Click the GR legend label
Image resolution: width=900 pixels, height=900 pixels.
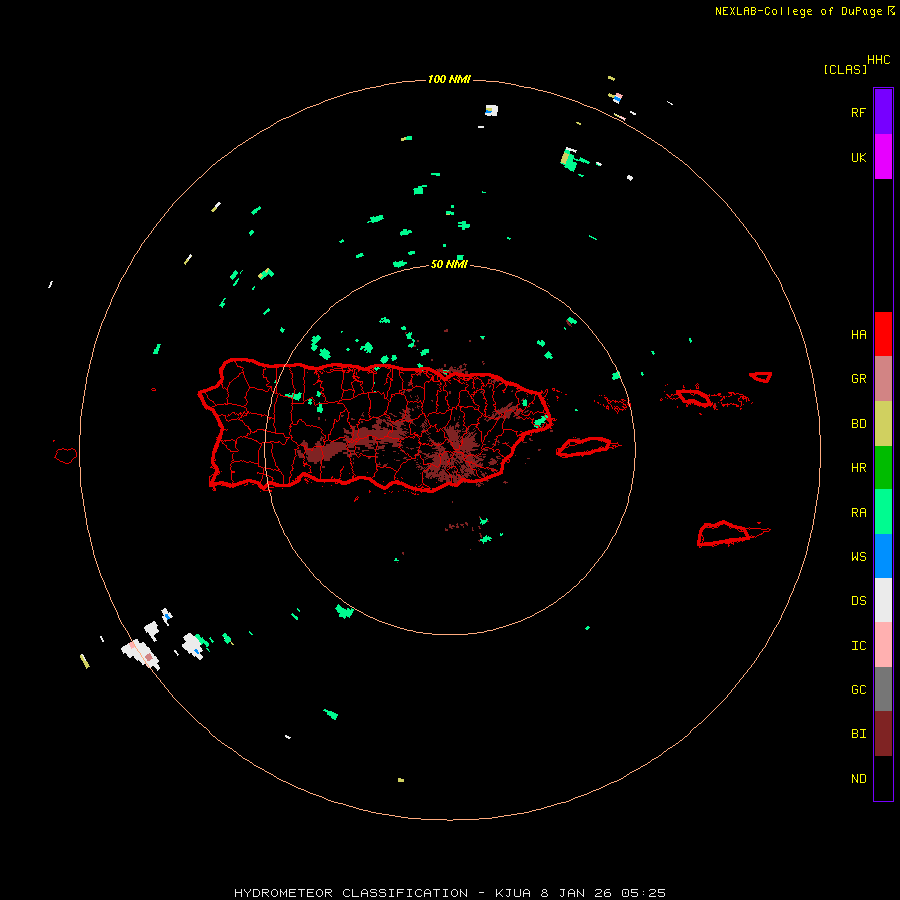coord(858,379)
